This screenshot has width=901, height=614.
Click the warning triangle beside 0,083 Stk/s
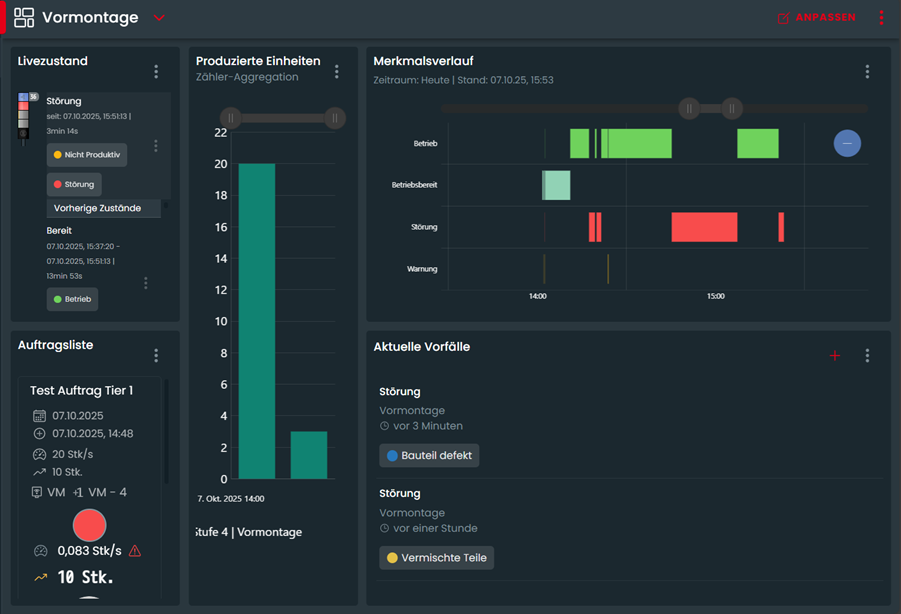135,551
